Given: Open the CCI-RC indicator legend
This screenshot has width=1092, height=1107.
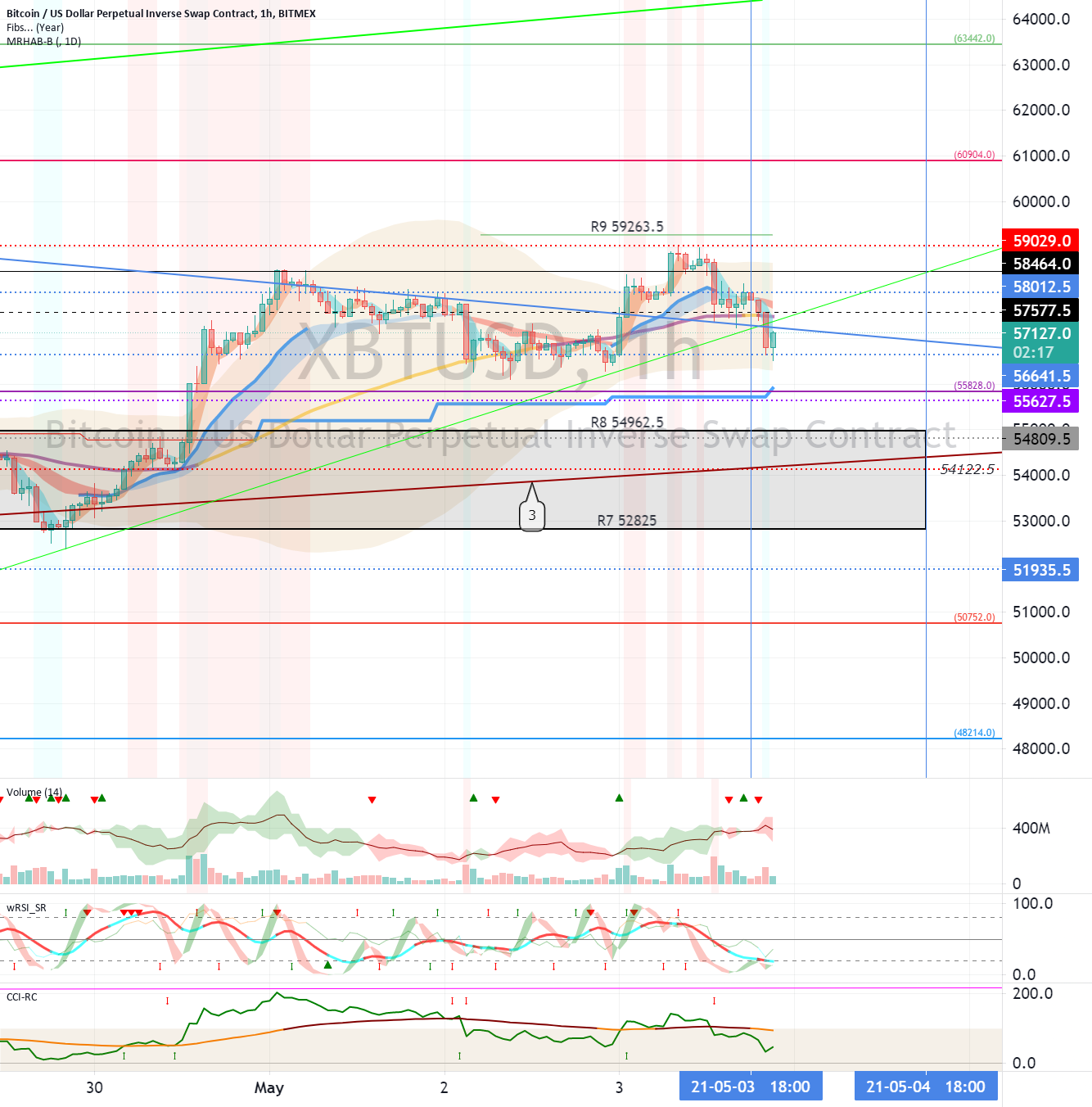Looking at the screenshot, I should coord(22,997).
